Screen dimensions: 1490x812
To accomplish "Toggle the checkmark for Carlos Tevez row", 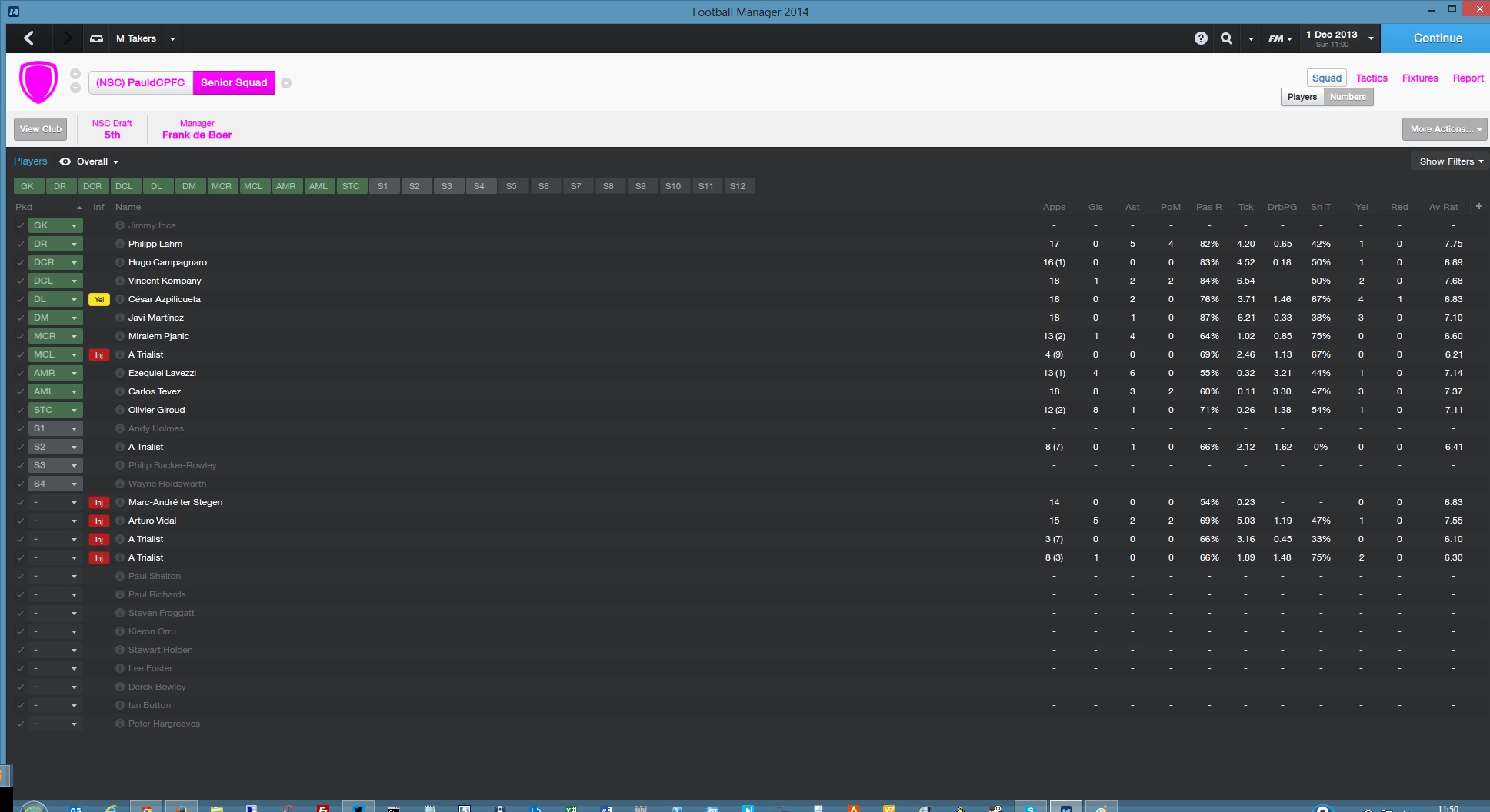I will pos(20,391).
